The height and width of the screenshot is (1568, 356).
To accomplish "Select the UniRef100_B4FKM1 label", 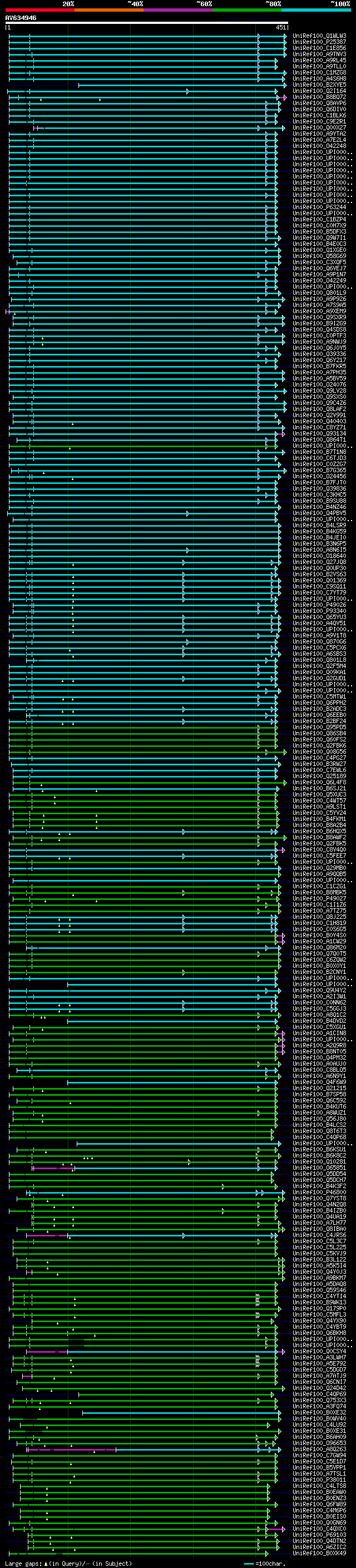I will click(x=319, y=819).
